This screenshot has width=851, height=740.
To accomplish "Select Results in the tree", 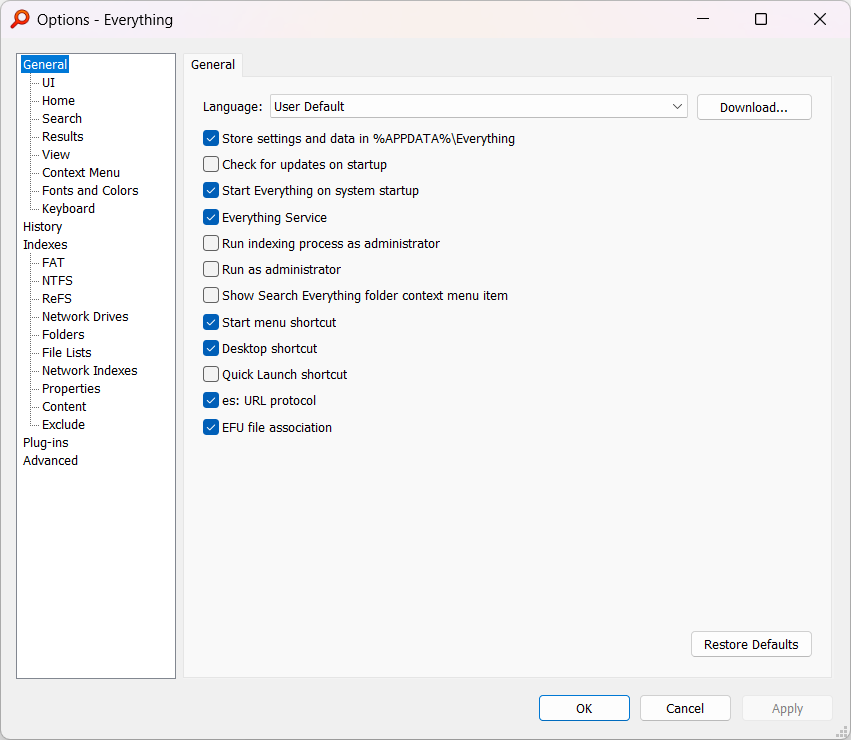I will (62, 136).
